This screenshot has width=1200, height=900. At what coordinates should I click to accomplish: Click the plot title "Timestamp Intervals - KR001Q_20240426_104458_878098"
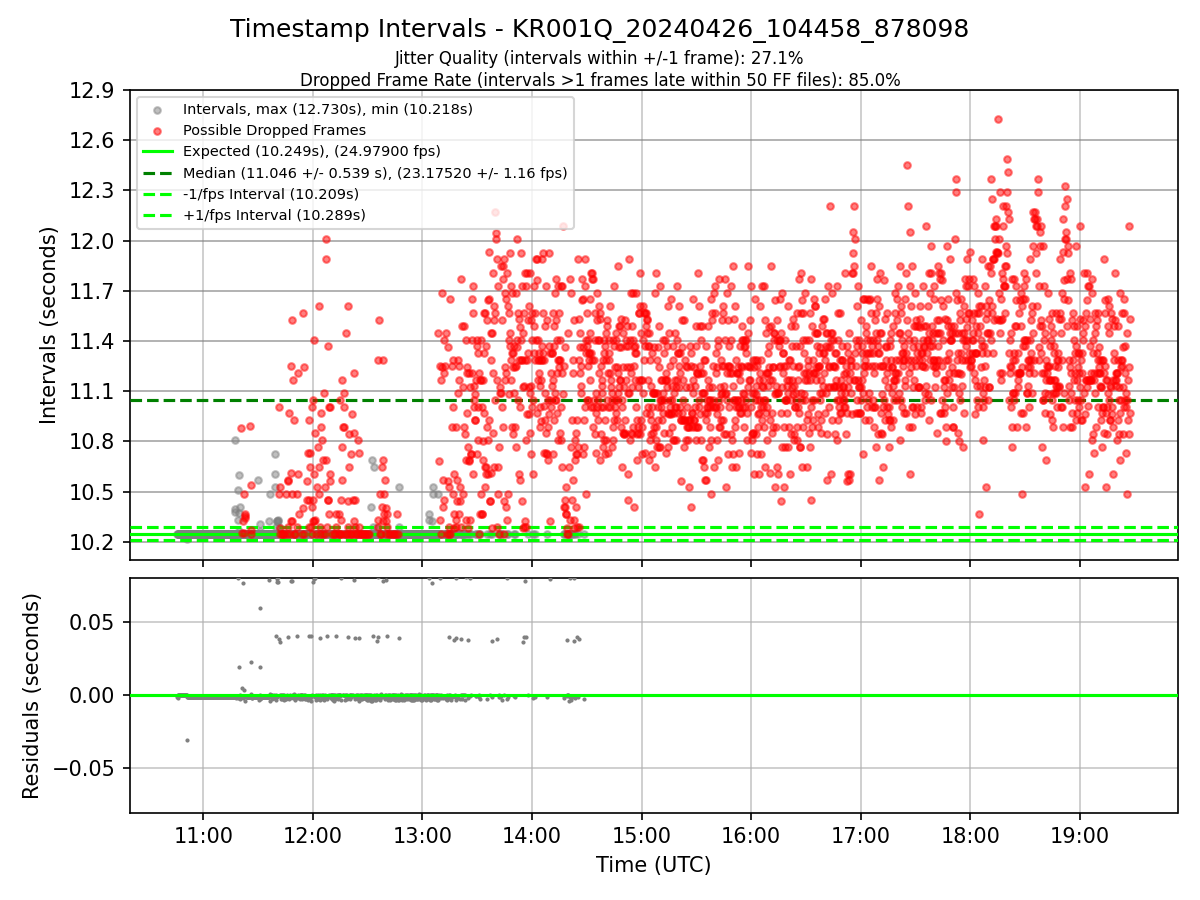pyautogui.click(x=599, y=29)
